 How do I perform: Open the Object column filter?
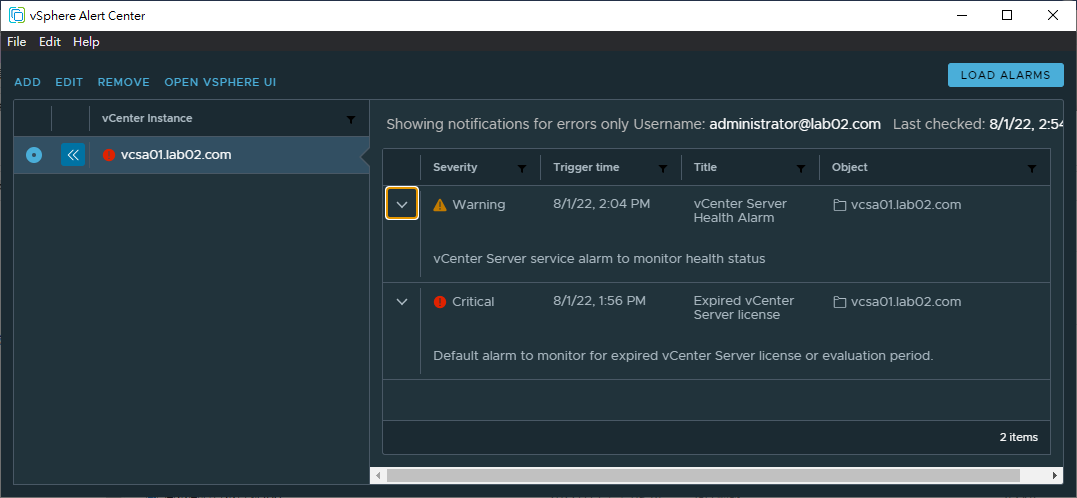click(x=1032, y=168)
